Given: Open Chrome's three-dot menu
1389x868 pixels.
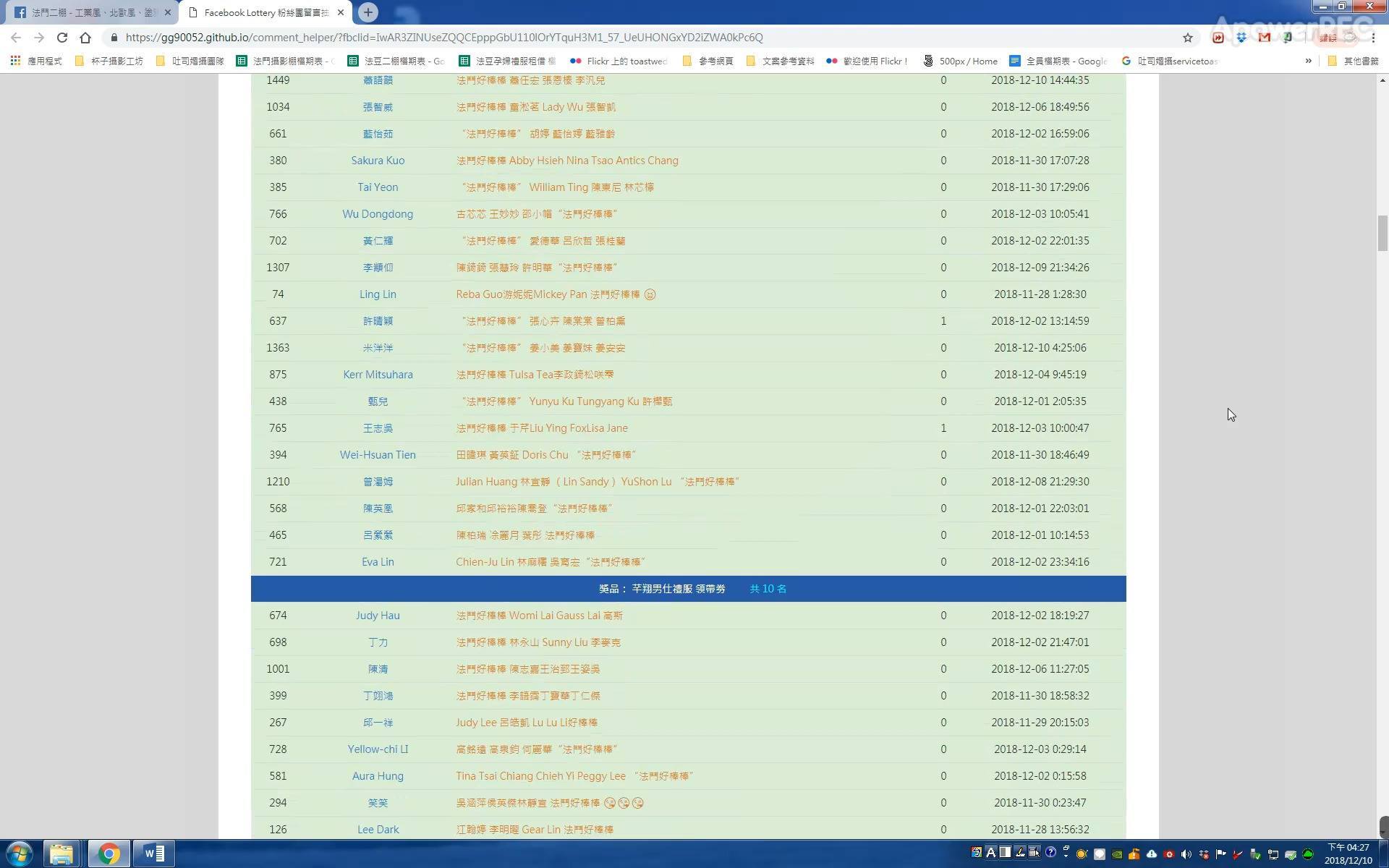Looking at the screenshot, I should click(1373, 38).
